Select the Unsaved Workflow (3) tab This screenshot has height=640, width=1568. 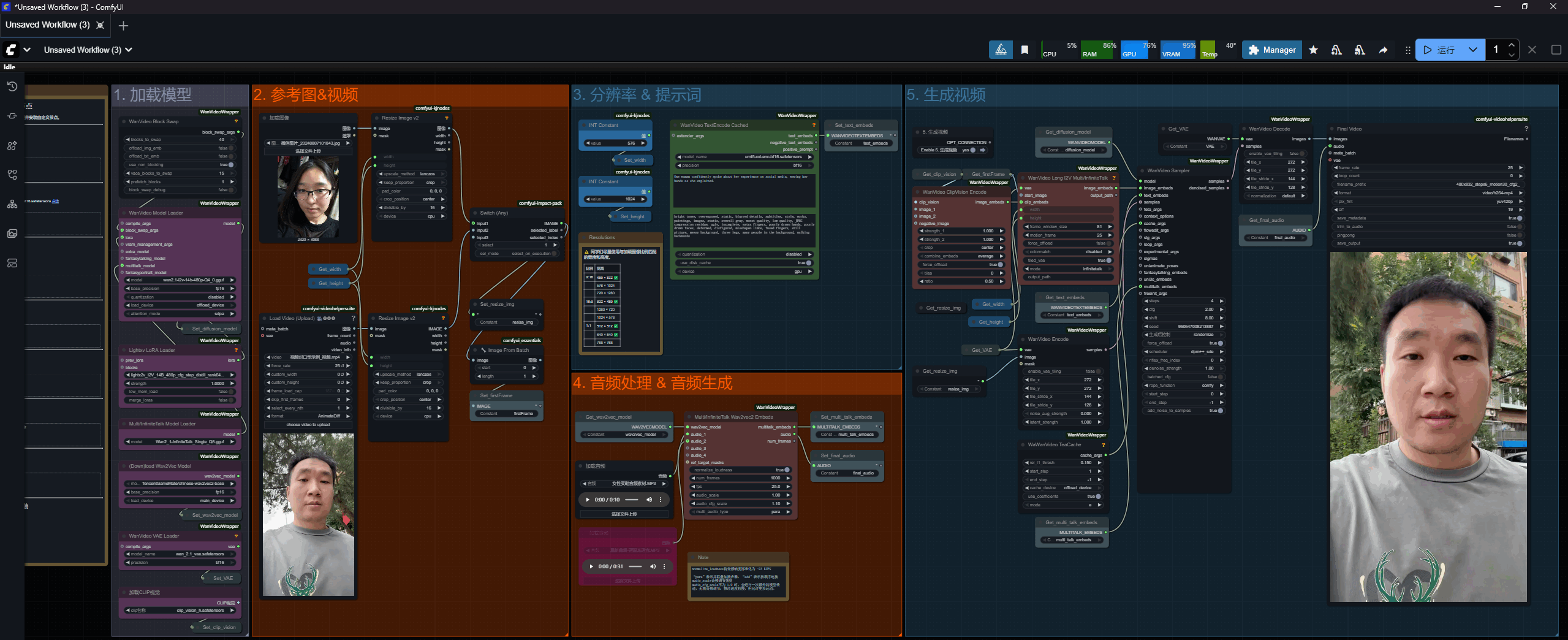click(x=48, y=25)
